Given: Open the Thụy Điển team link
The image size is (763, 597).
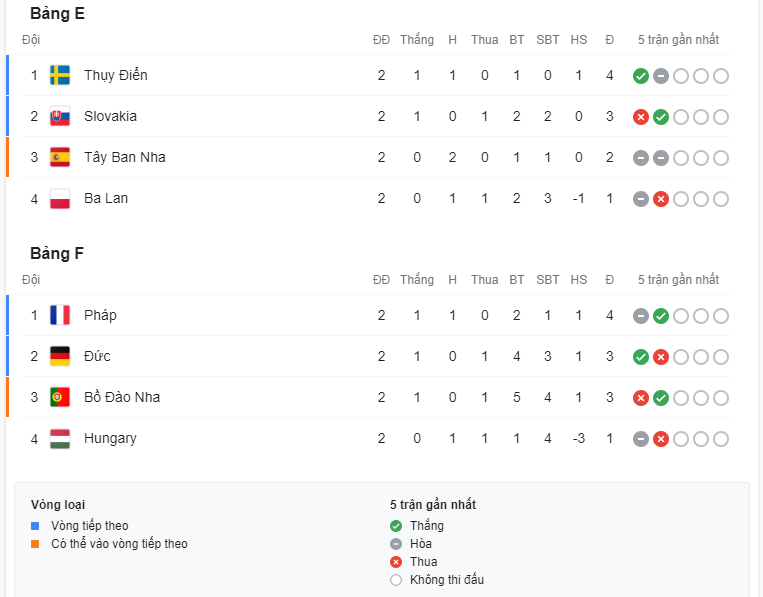Looking at the screenshot, I should (x=116, y=75).
